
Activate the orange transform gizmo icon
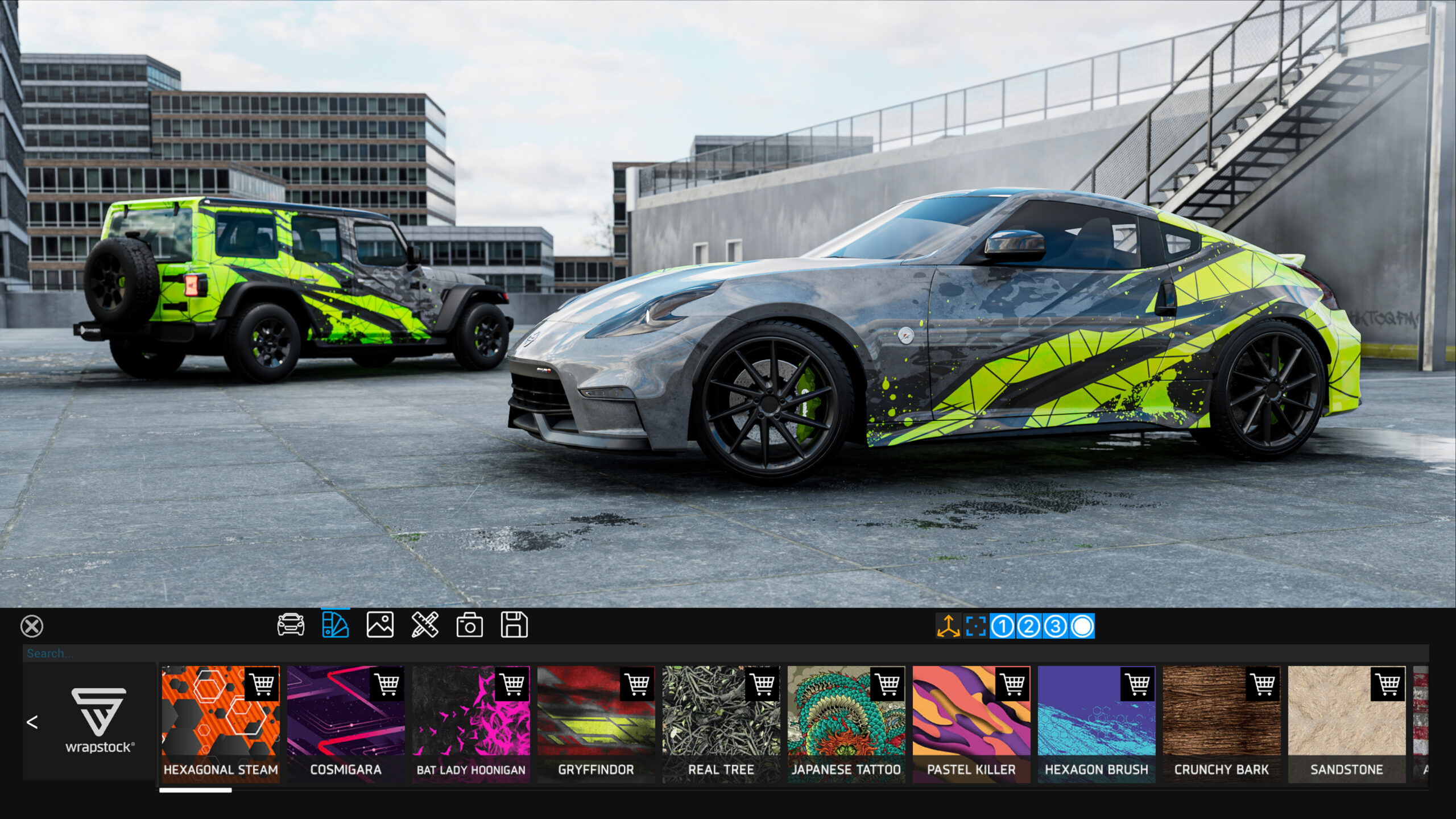tap(948, 626)
